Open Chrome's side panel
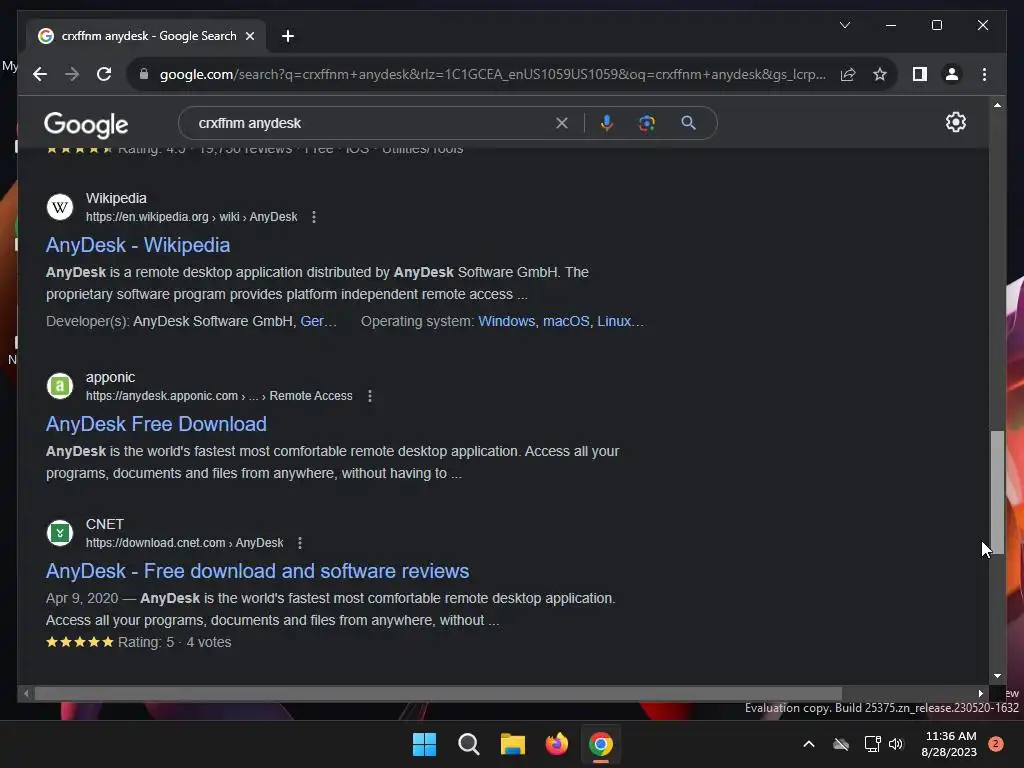 click(920, 74)
